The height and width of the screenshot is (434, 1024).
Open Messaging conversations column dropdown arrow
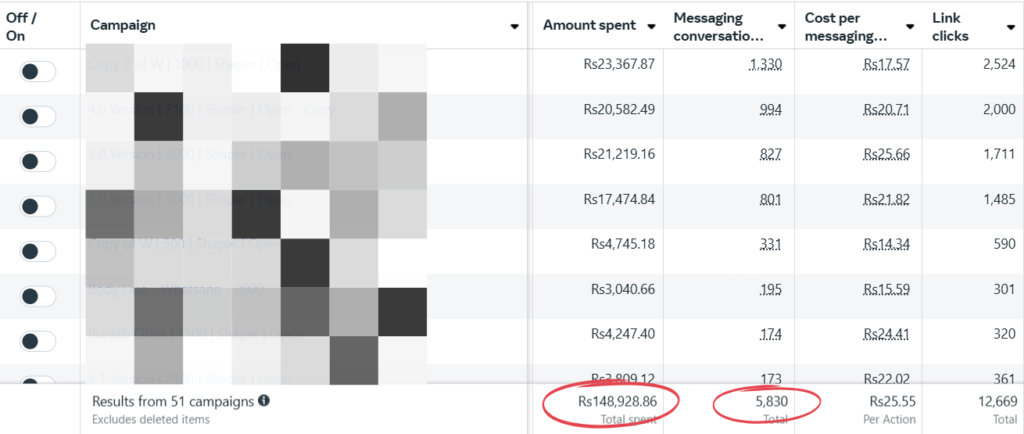pyautogui.click(x=782, y=27)
